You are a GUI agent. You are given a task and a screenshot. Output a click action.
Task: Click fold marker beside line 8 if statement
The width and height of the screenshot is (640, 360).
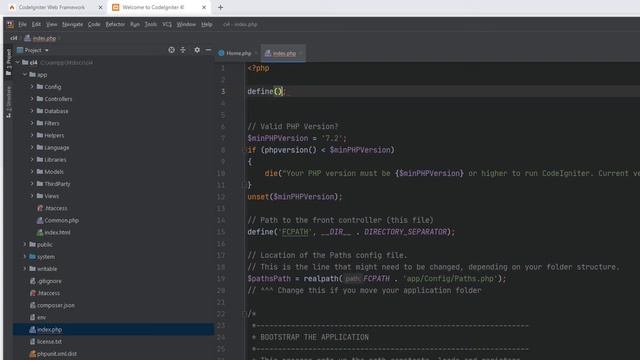(245, 150)
